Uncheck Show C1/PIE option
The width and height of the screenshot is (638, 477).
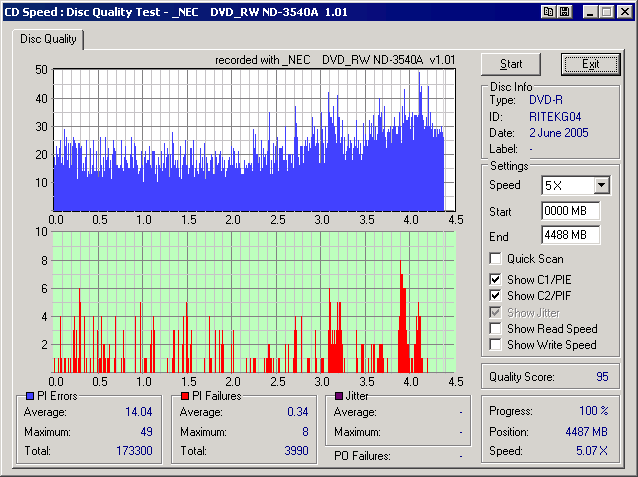point(496,278)
